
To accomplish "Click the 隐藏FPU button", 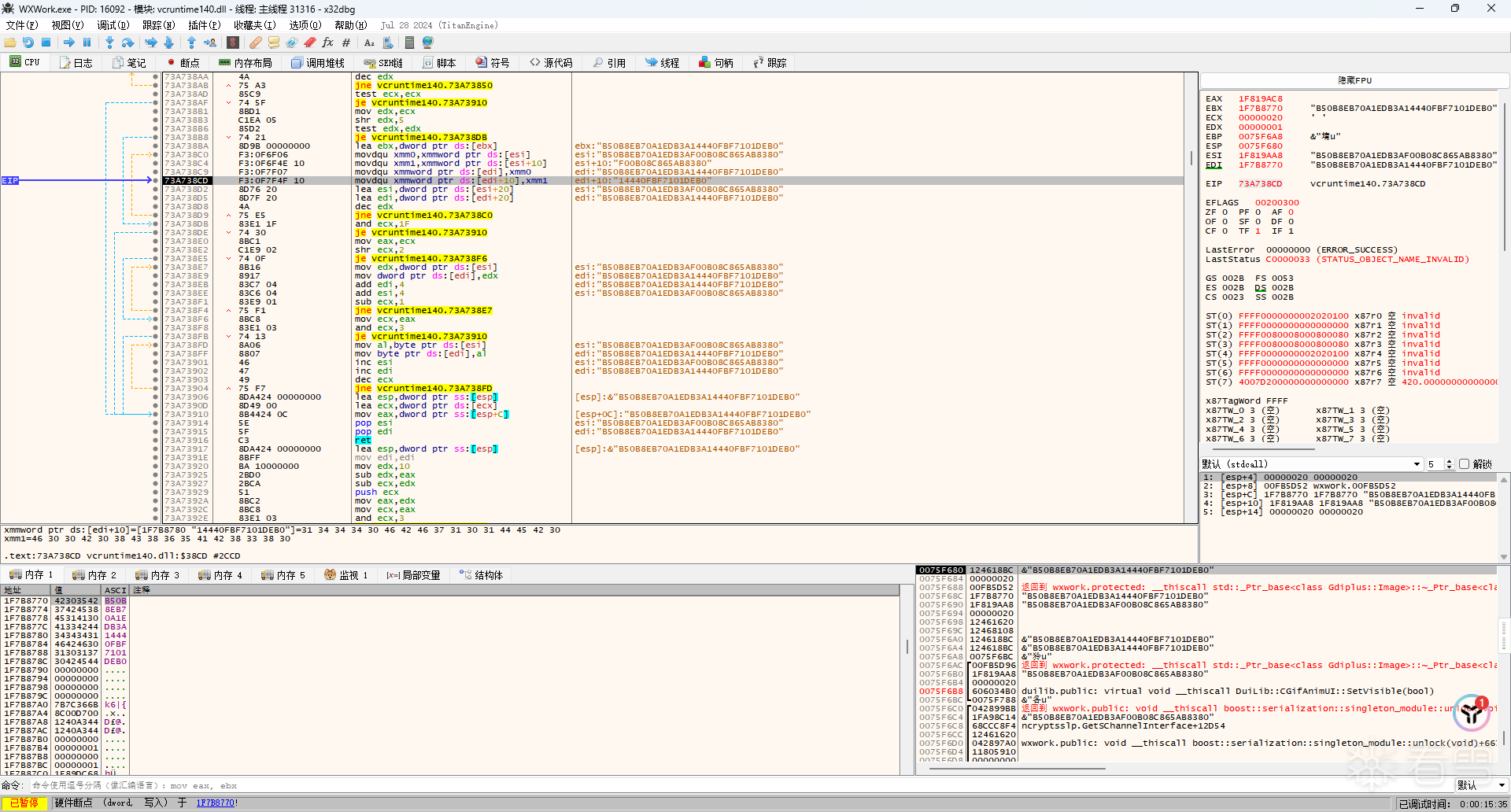I will (x=1354, y=80).
